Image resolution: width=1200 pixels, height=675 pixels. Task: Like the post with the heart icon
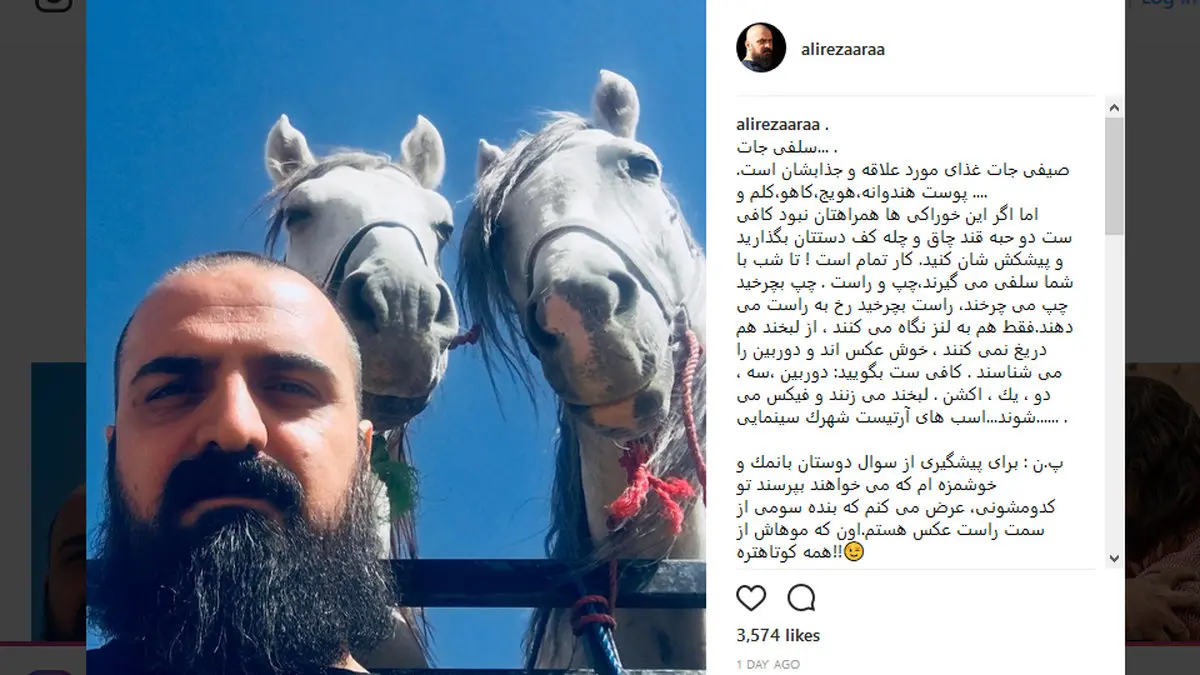click(751, 598)
